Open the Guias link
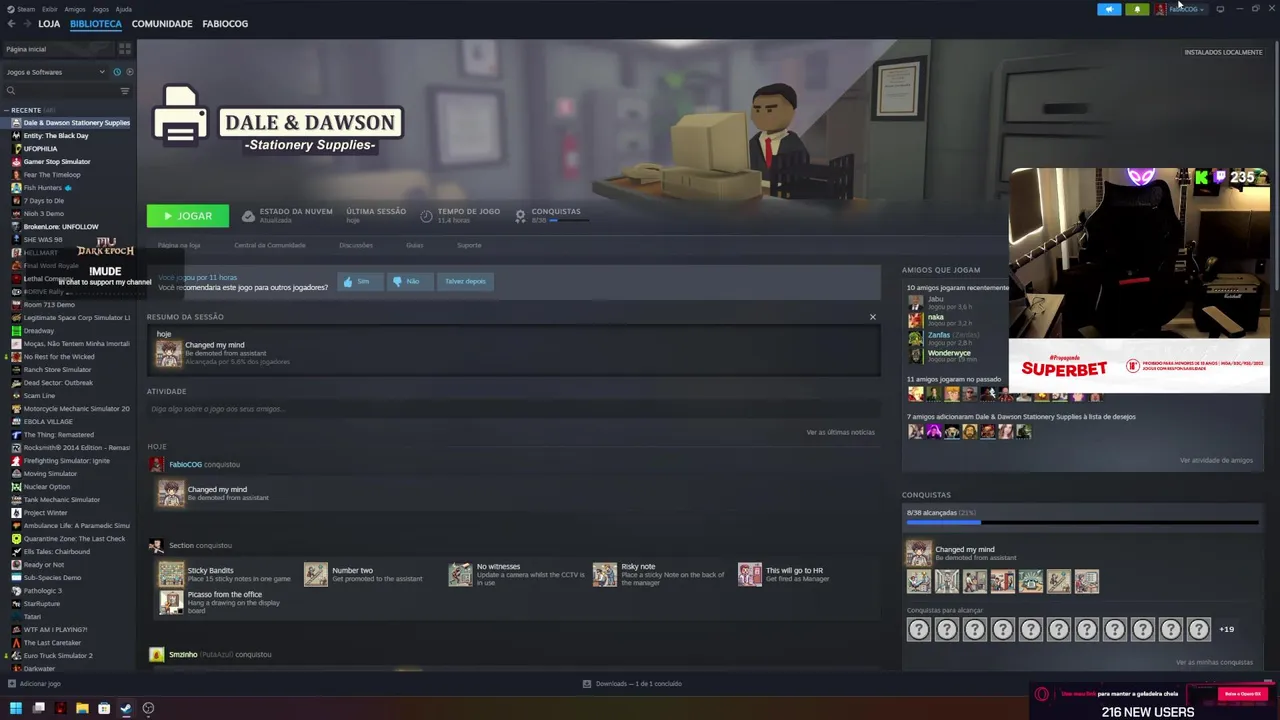Screen dimensions: 1280x720 click(414, 245)
